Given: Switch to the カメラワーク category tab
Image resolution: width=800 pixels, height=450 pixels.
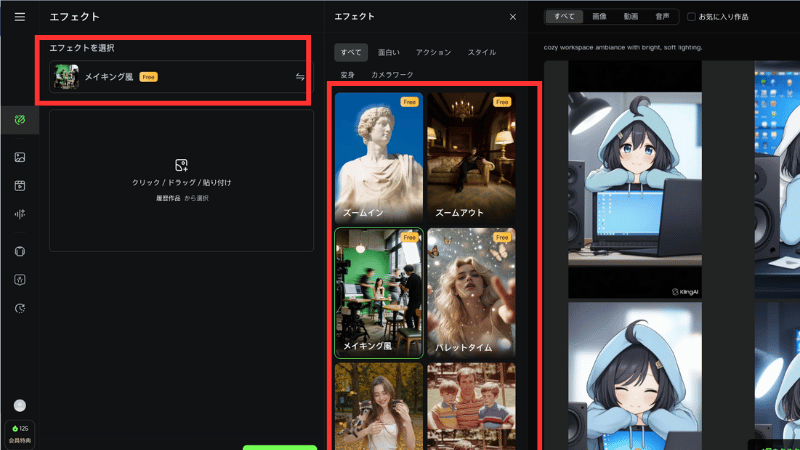Looking at the screenshot, I should 392,74.
